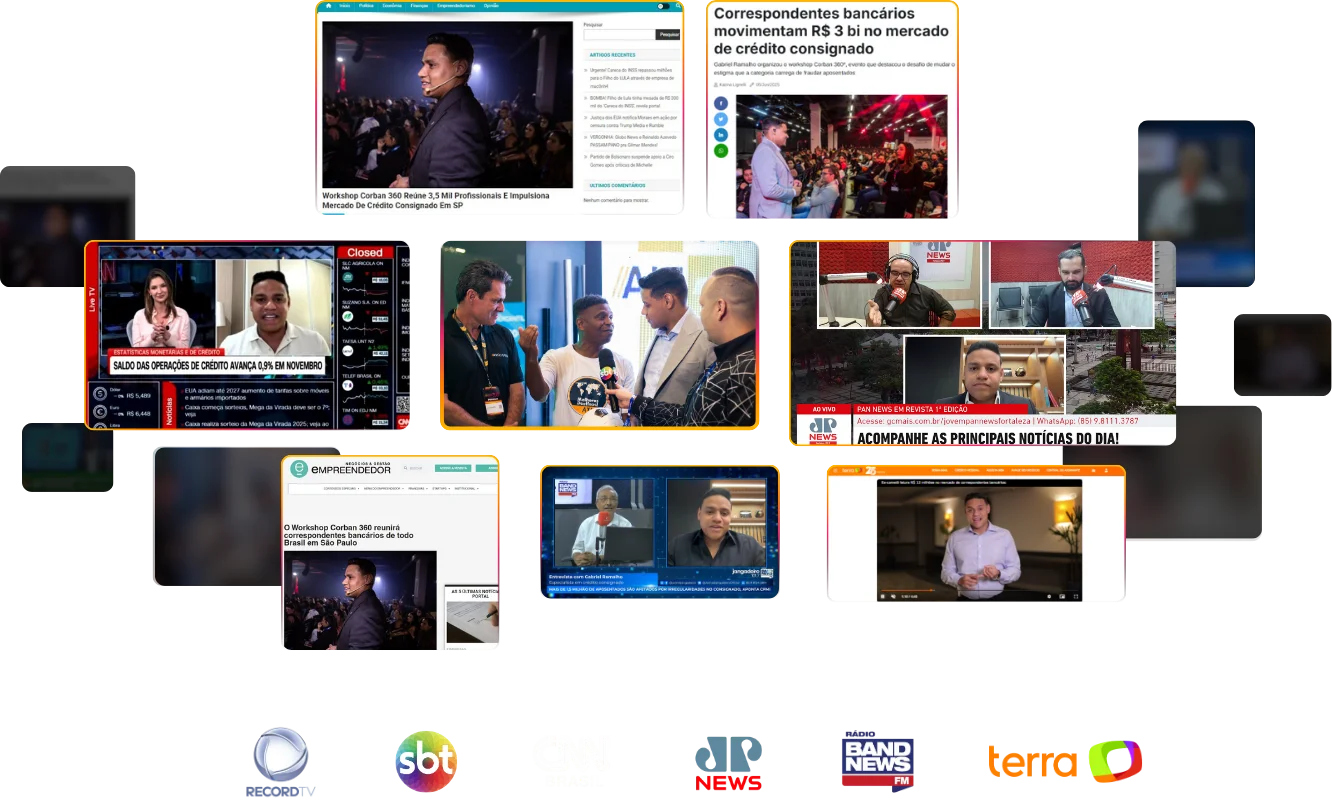
Task: Share article via the WhatsApp icon
Action: (721, 151)
